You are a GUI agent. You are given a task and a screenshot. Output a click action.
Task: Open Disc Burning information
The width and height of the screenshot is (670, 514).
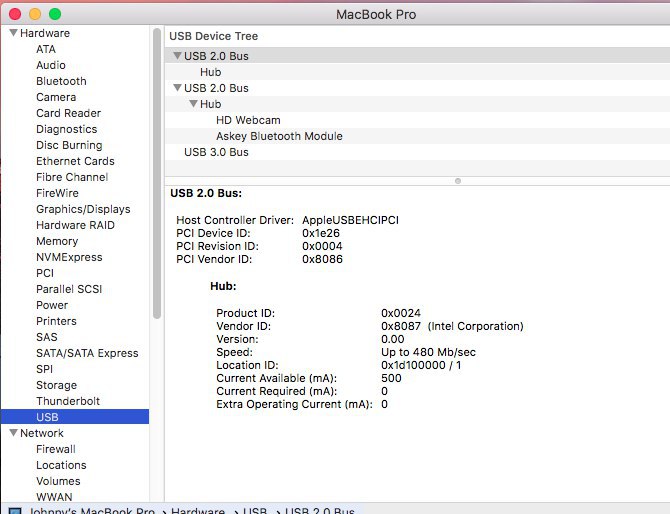coord(69,145)
